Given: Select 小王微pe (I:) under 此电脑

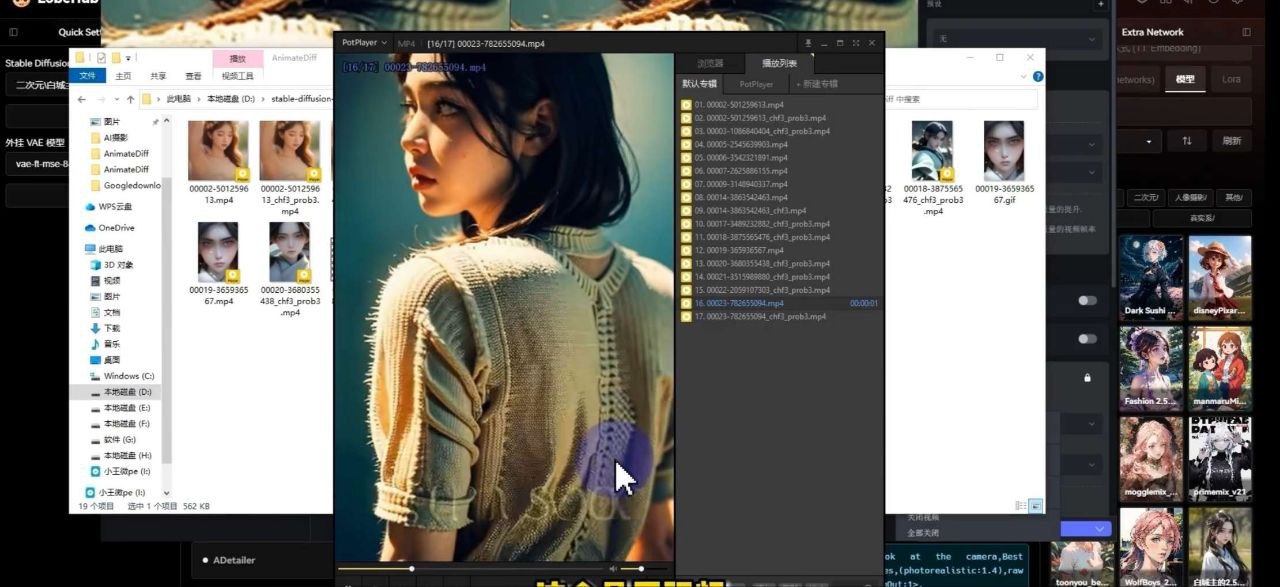Looking at the screenshot, I should (119, 471).
